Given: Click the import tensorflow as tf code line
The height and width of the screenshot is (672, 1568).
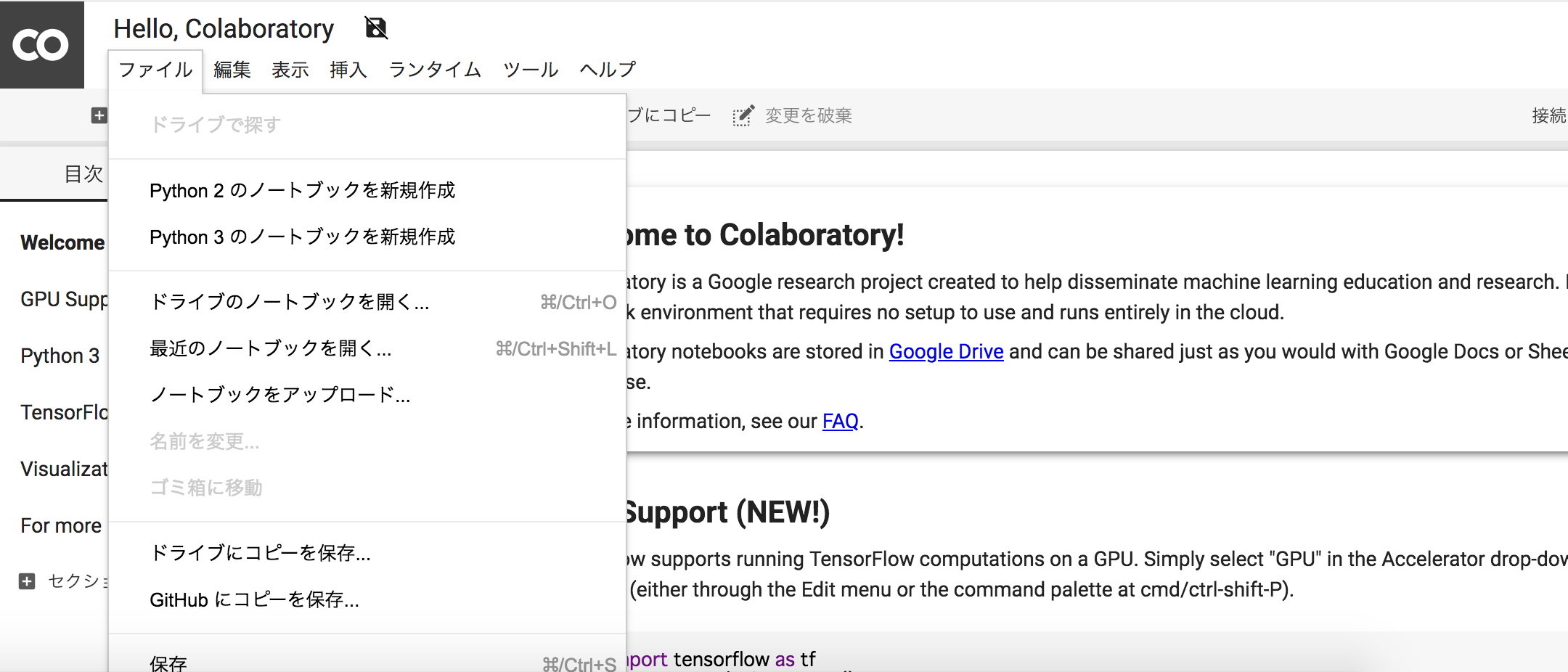Looking at the screenshot, I should 722,659.
